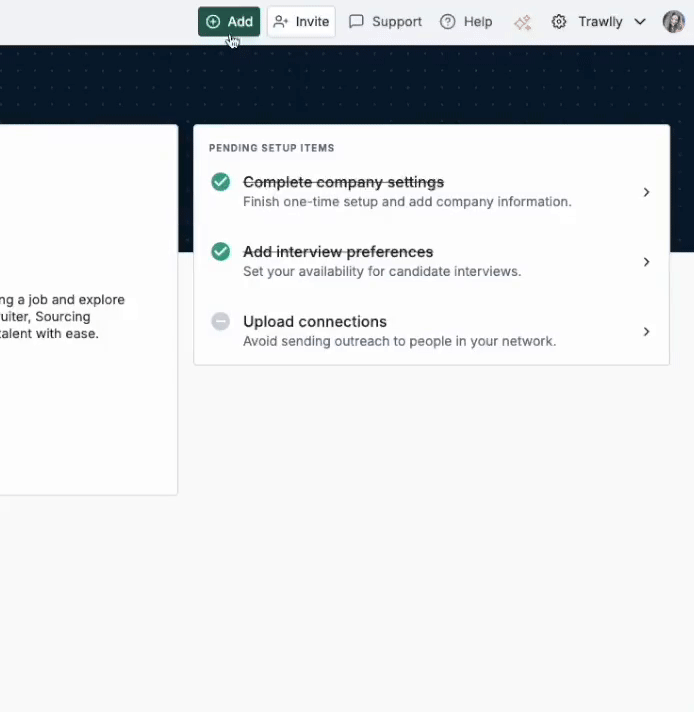Click the add-person icon on Invite
The height and width of the screenshot is (712, 694).
(x=281, y=22)
